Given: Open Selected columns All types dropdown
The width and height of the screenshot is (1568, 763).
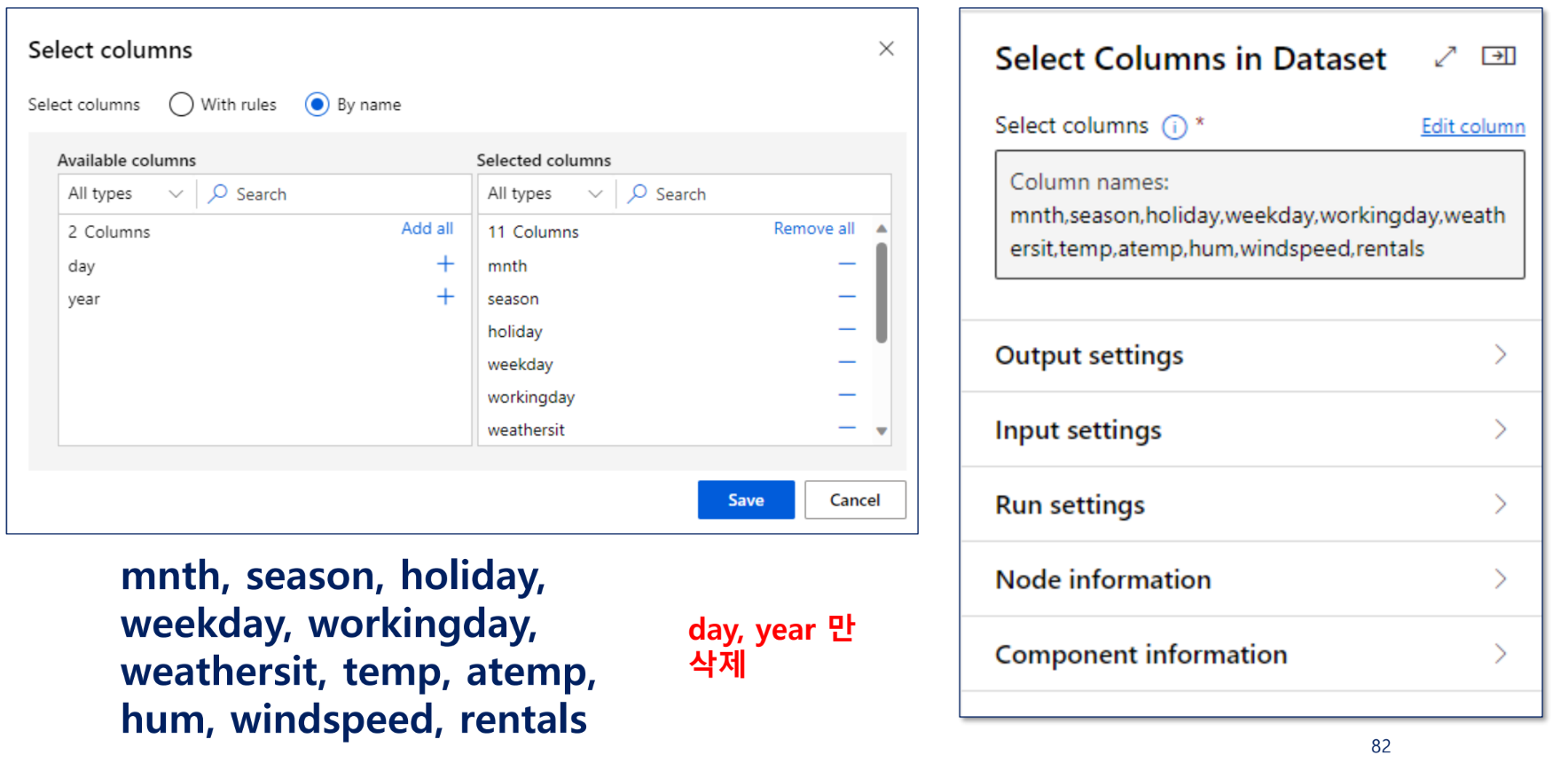Looking at the screenshot, I should 545,193.
